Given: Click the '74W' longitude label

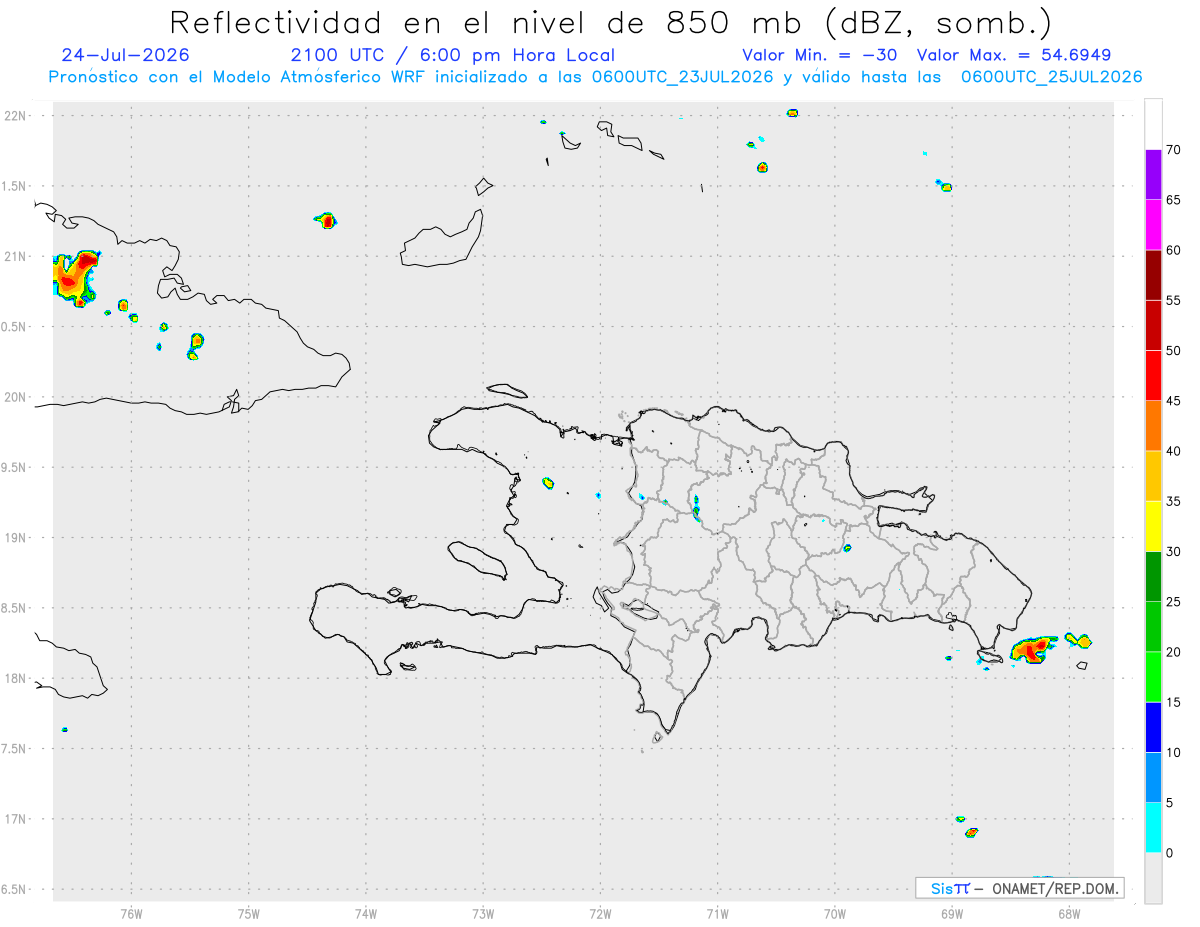Looking at the screenshot, I should [x=366, y=913].
